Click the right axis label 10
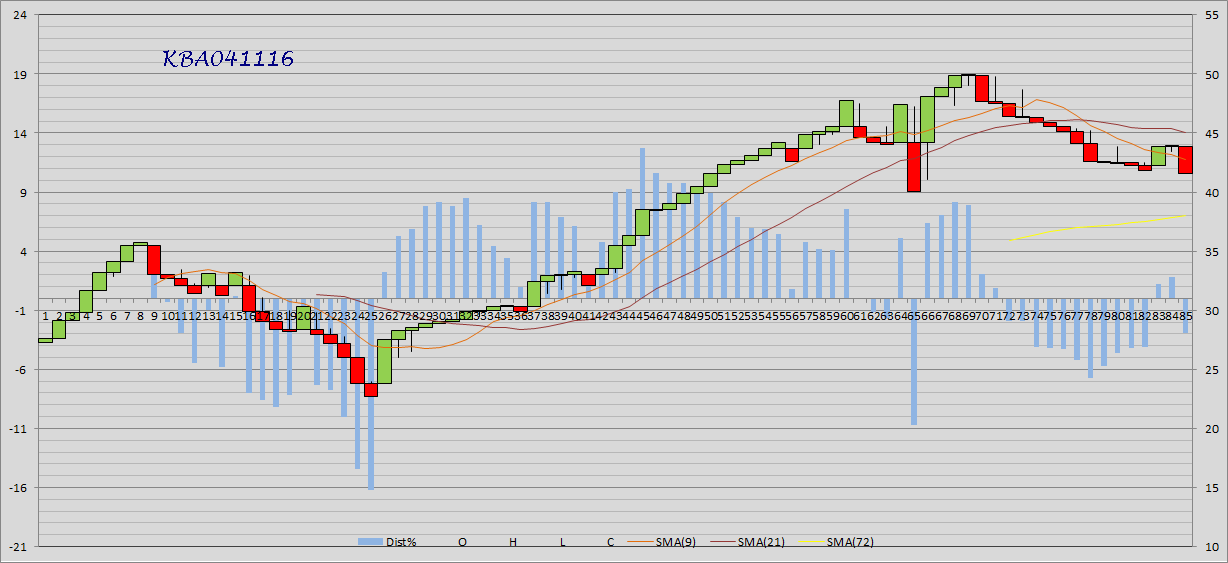The image size is (1228, 563). click(x=1211, y=547)
